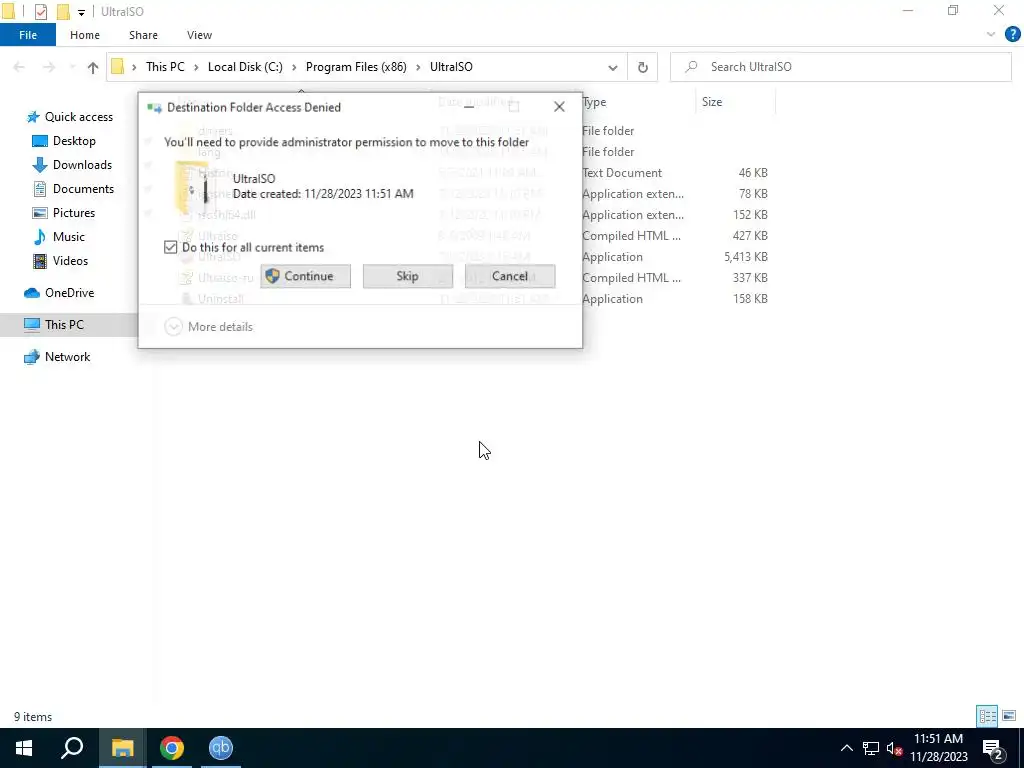This screenshot has width=1024, height=768.
Task: Show hidden system tray icons
Action: click(x=846, y=748)
